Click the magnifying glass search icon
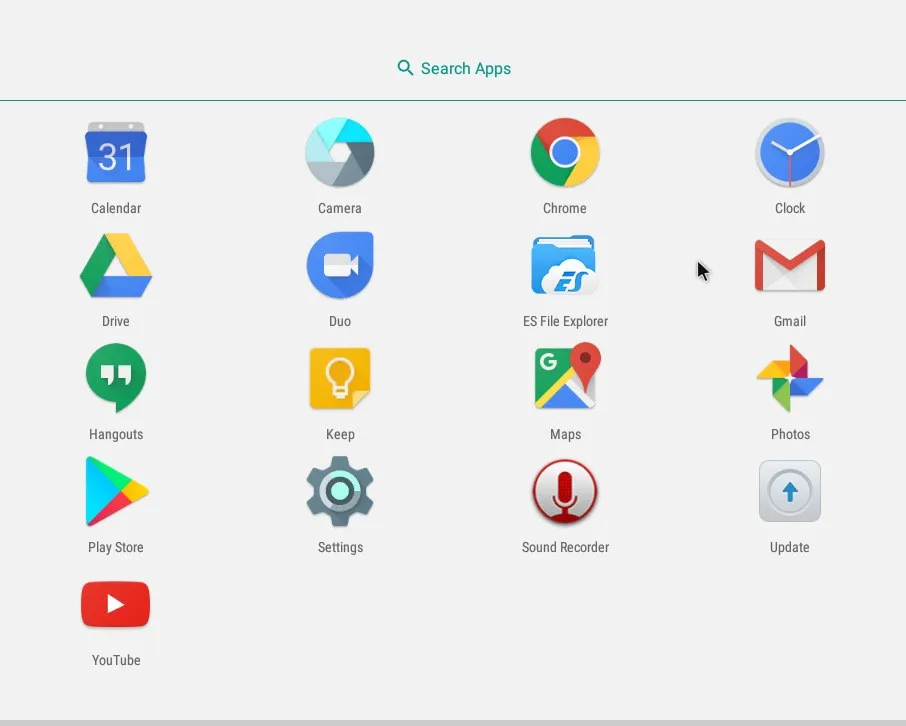The height and width of the screenshot is (726, 906). click(406, 68)
